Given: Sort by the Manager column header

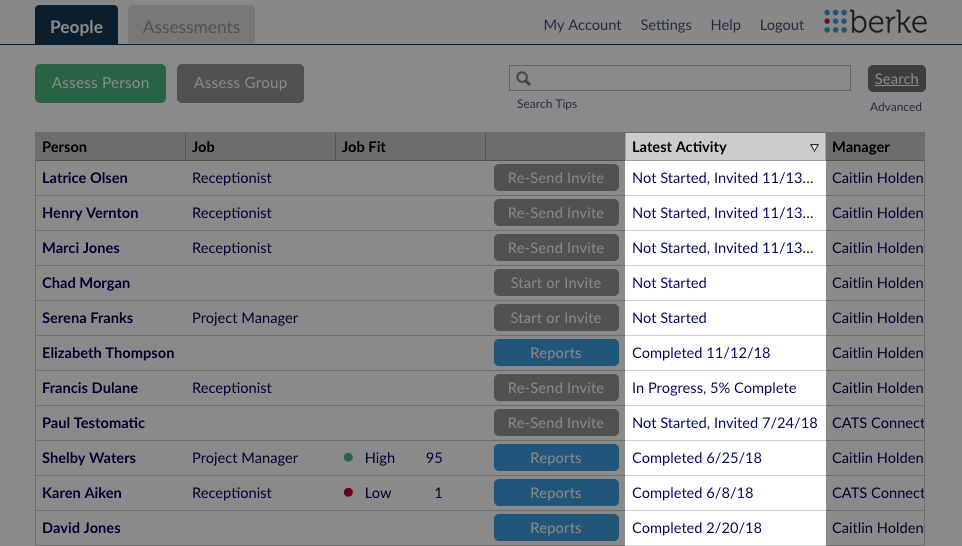Looking at the screenshot, I should [x=875, y=147].
